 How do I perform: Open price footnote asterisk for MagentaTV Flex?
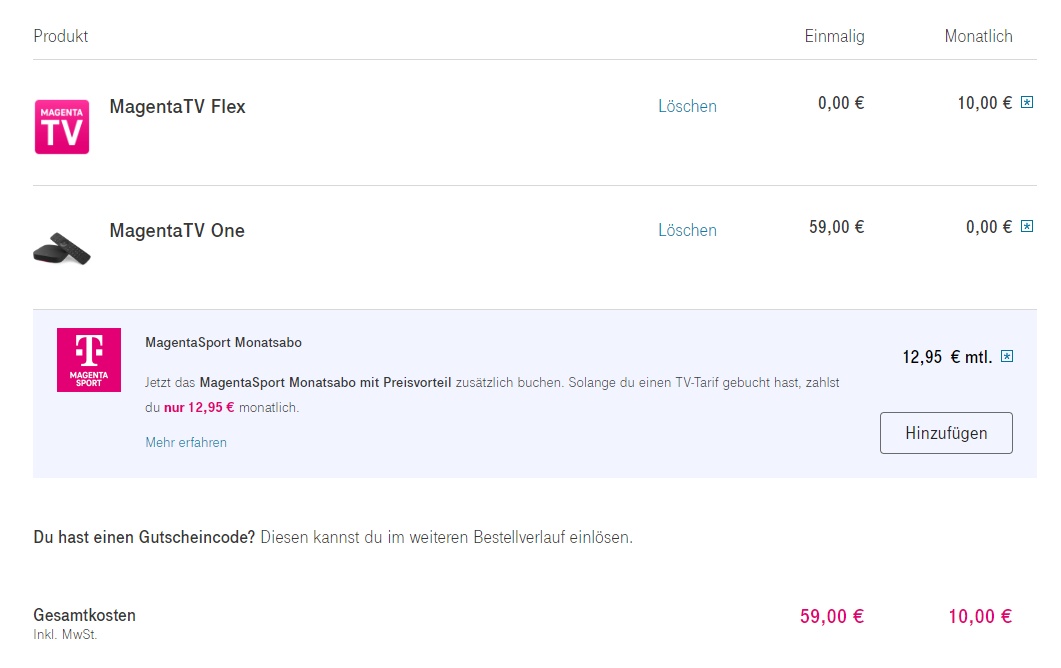pyautogui.click(x=1026, y=102)
